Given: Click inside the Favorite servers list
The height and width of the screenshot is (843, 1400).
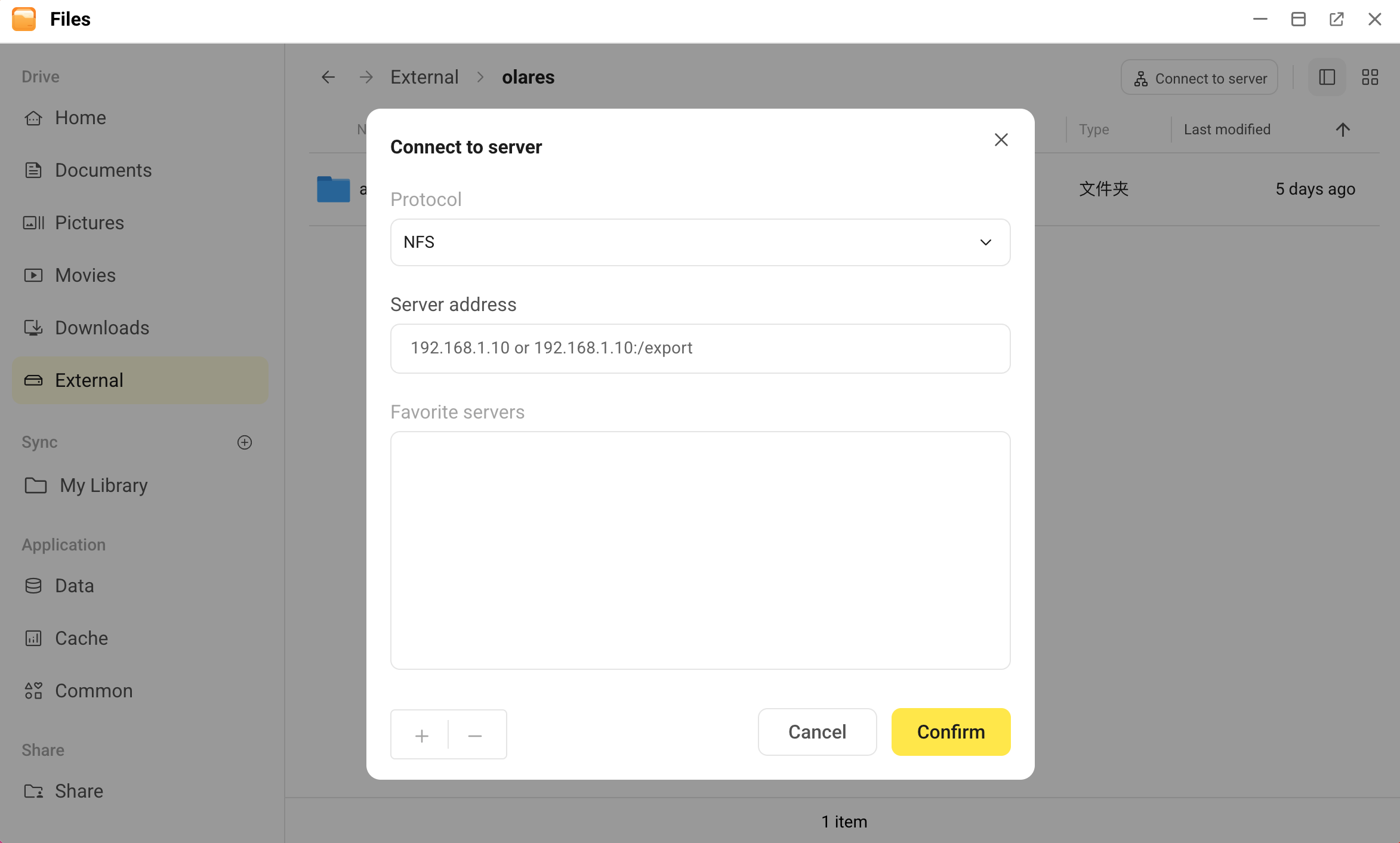Looking at the screenshot, I should (x=700, y=550).
